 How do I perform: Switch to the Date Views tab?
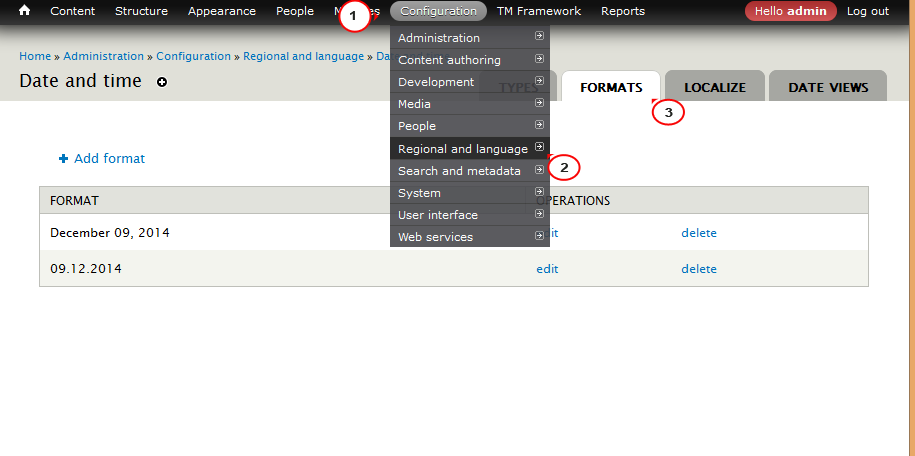(828, 88)
